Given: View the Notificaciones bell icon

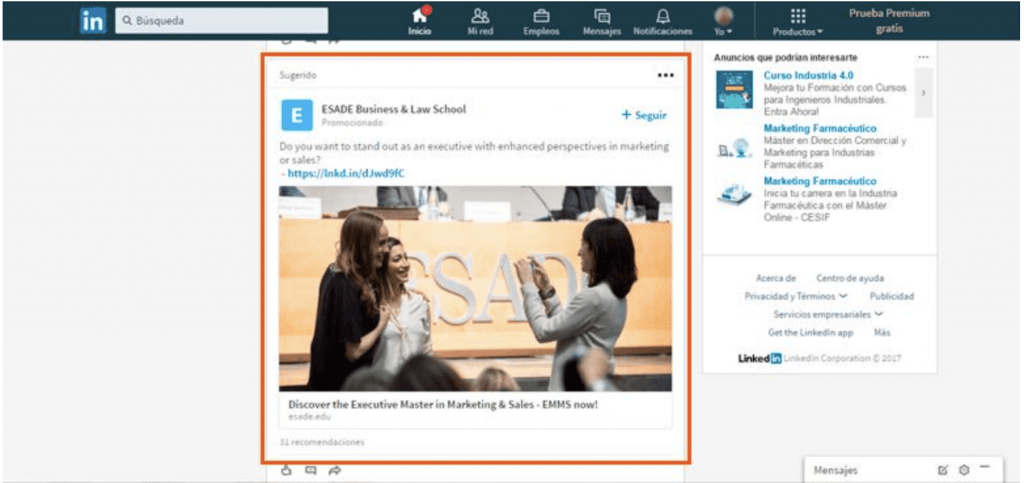Looking at the screenshot, I should pos(663,16).
